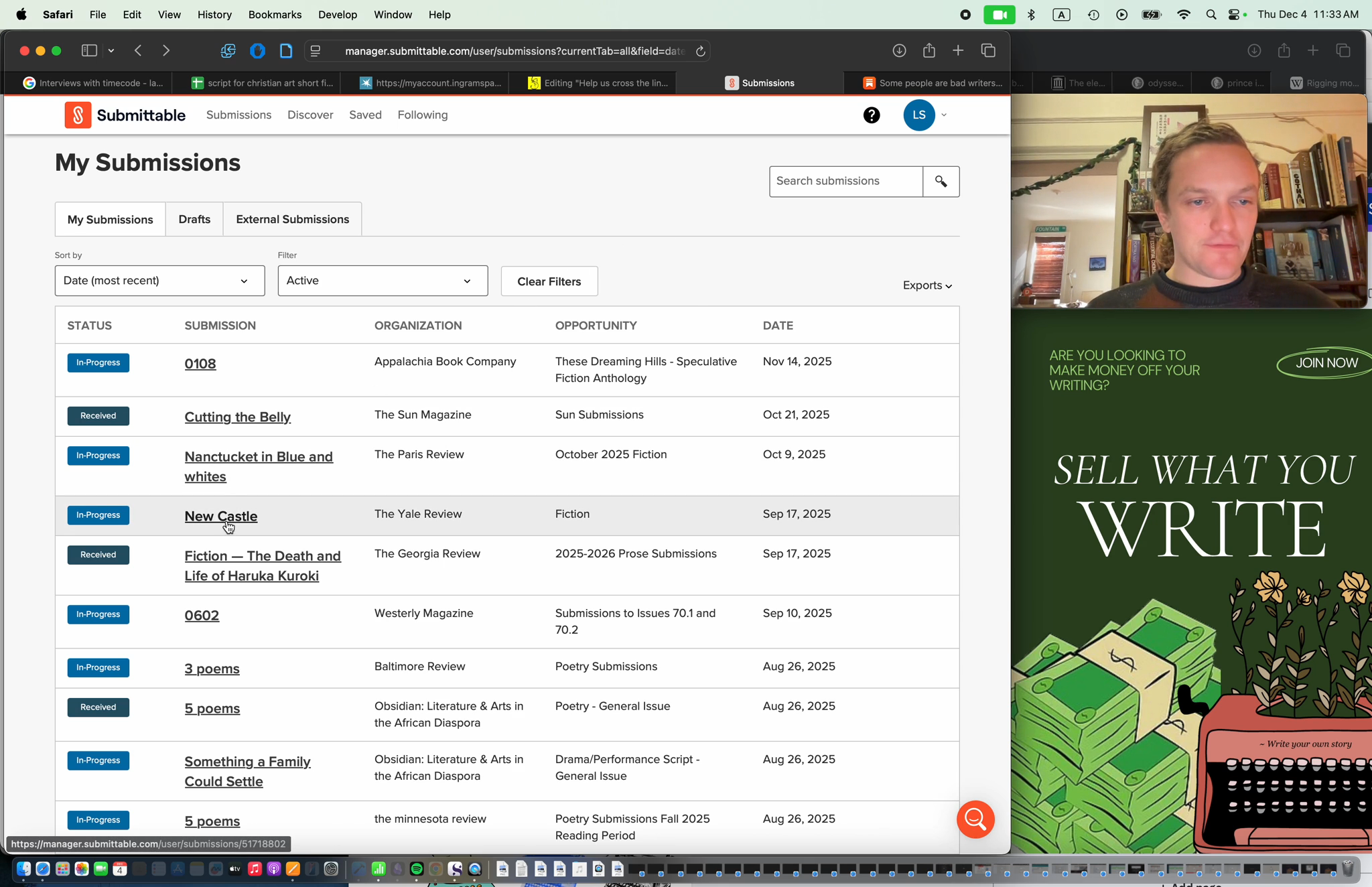Open the Submissions nav item

(x=238, y=115)
